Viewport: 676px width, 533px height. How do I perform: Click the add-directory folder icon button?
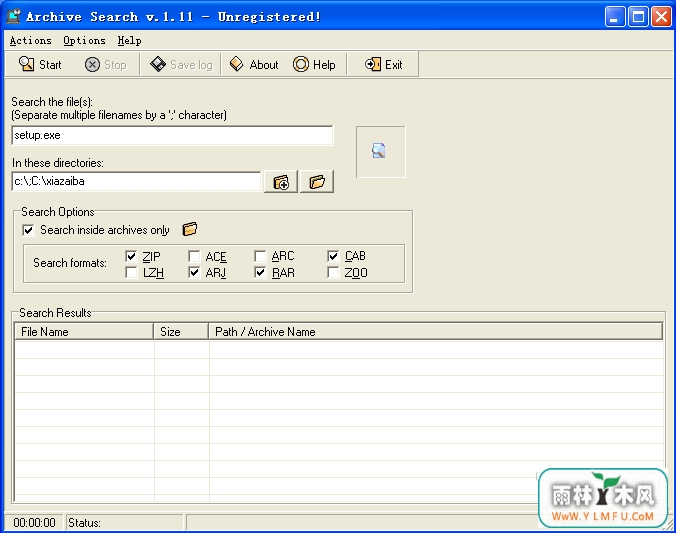pyautogui.click(x=281, y=182)
